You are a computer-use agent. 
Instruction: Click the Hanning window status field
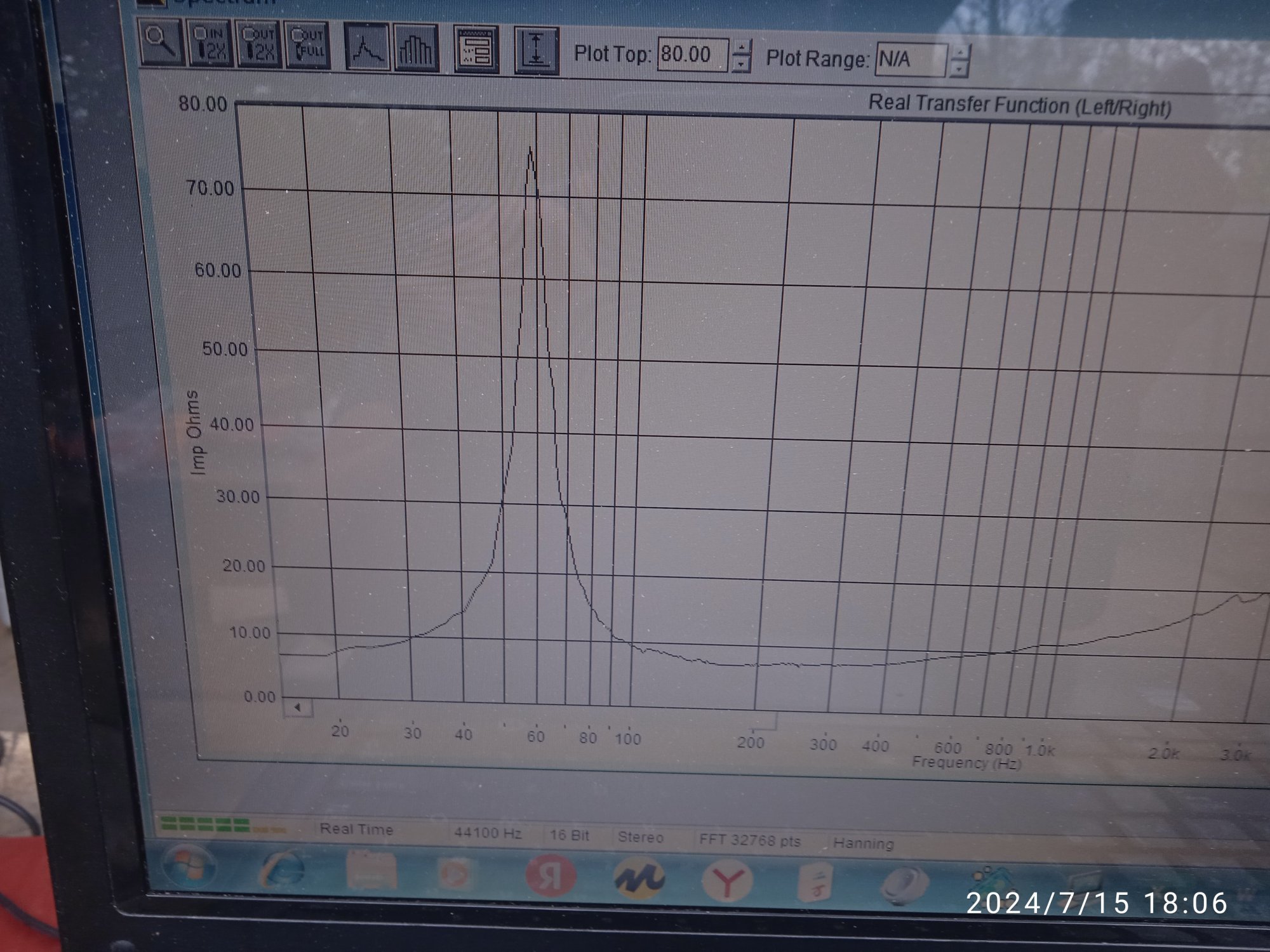point(863,843)
